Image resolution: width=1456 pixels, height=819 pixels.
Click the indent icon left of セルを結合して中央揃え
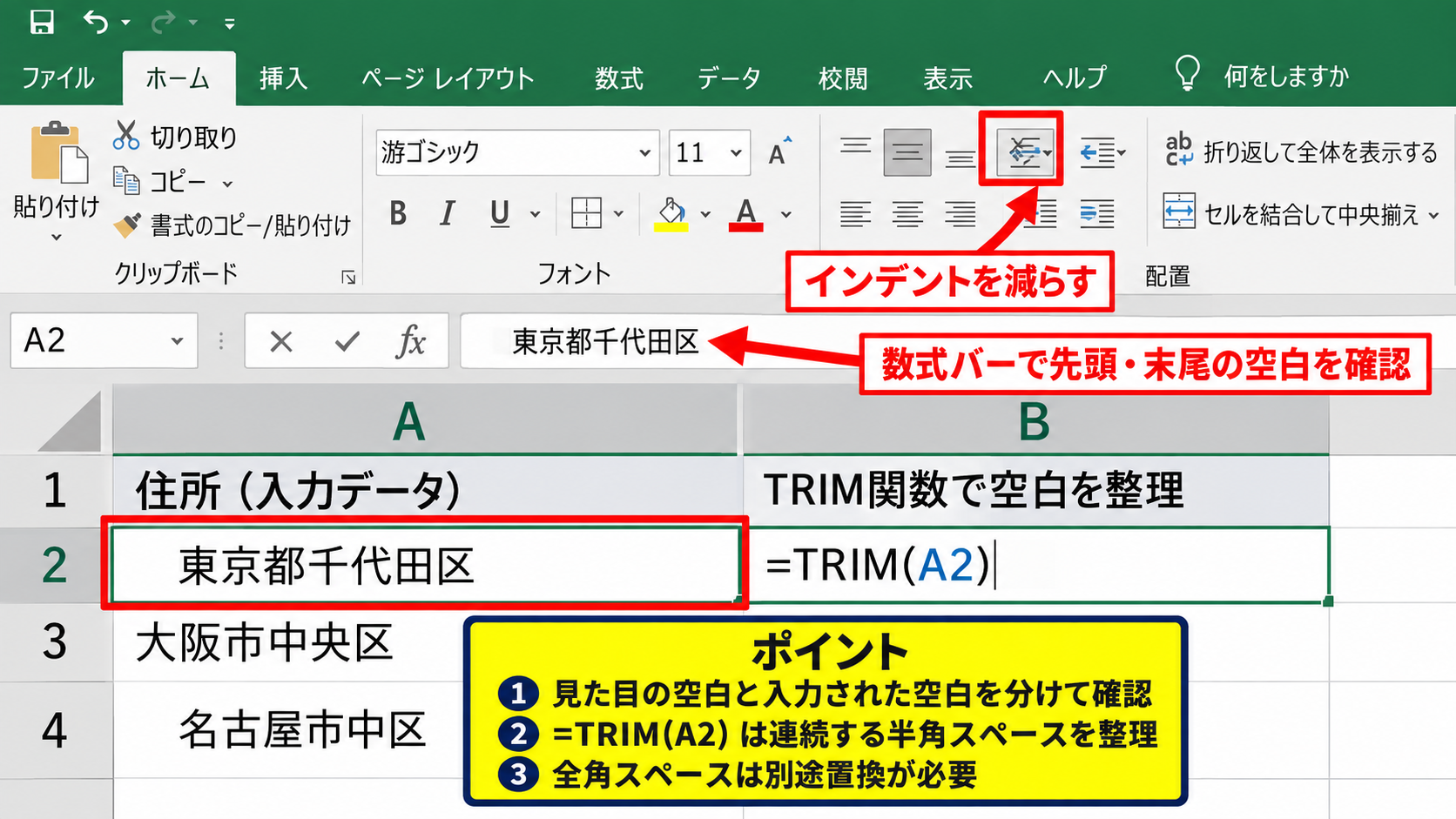coord(1096,212)
